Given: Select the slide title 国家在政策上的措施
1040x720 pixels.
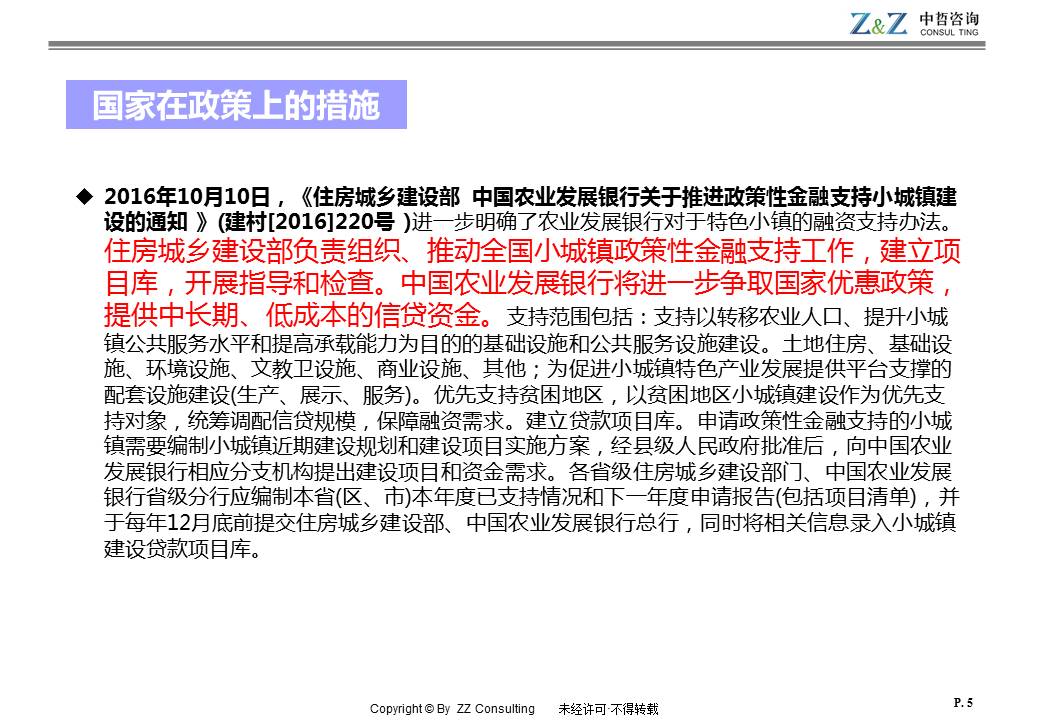Looking at the screenshot, I should pos(236,105).
